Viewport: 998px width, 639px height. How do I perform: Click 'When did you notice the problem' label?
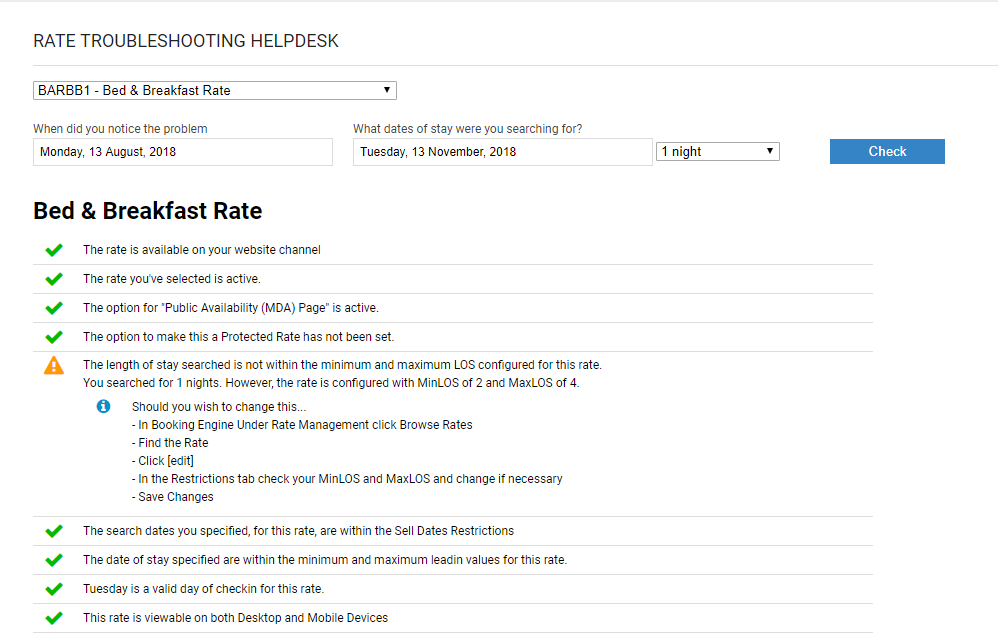[x=120, y=129]
